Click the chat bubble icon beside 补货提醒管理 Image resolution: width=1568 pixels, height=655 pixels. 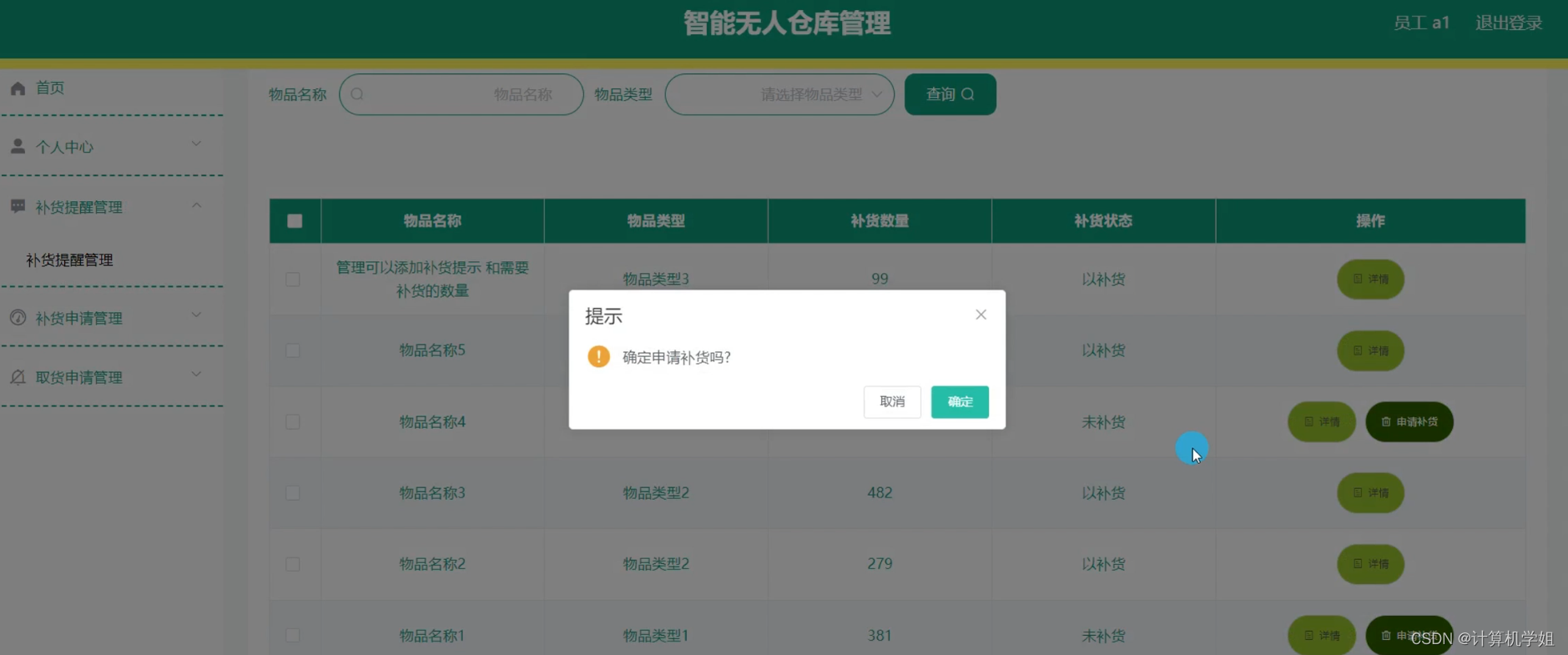pos(18,206)
